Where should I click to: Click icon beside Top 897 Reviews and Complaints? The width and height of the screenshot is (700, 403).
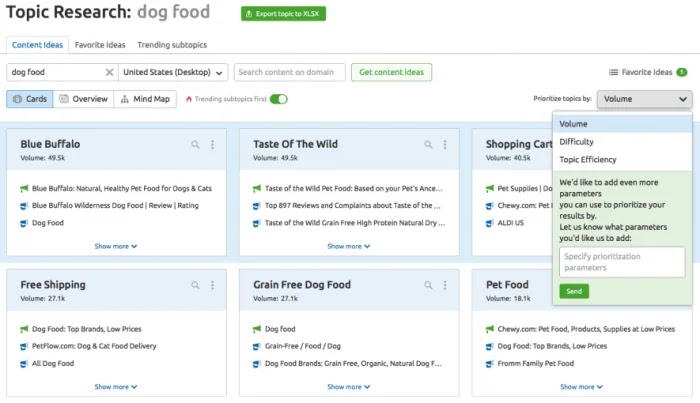point(257,206)
